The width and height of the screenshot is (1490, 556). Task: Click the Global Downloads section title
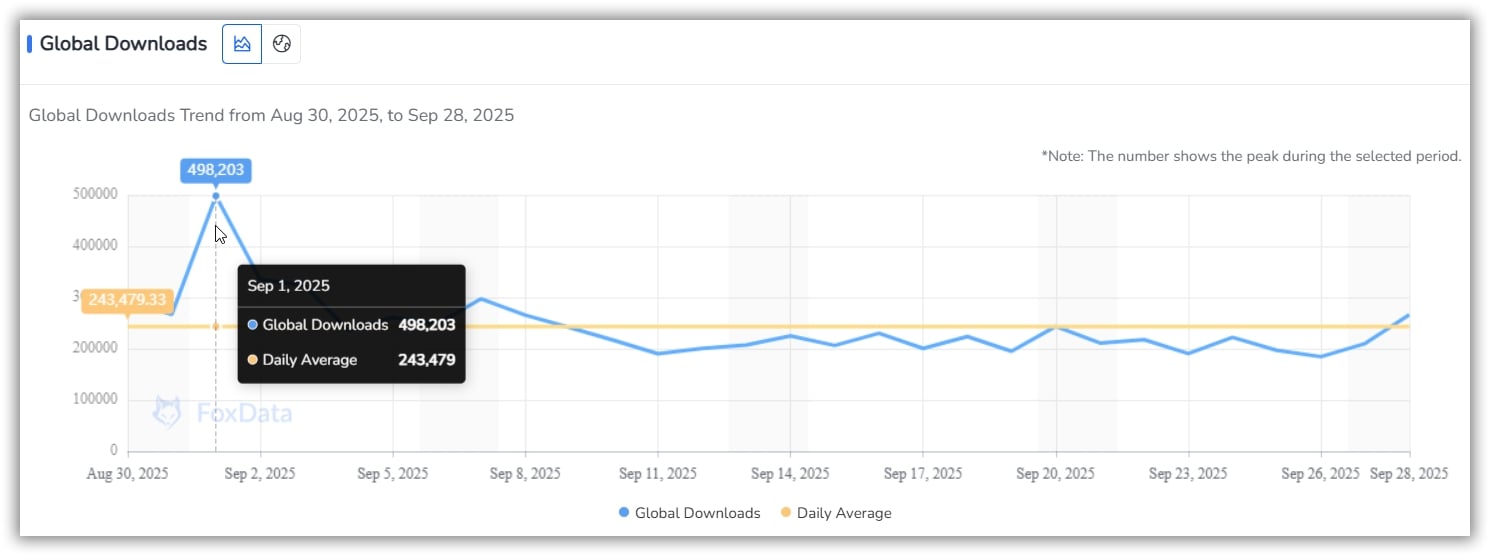click(123, 44)
